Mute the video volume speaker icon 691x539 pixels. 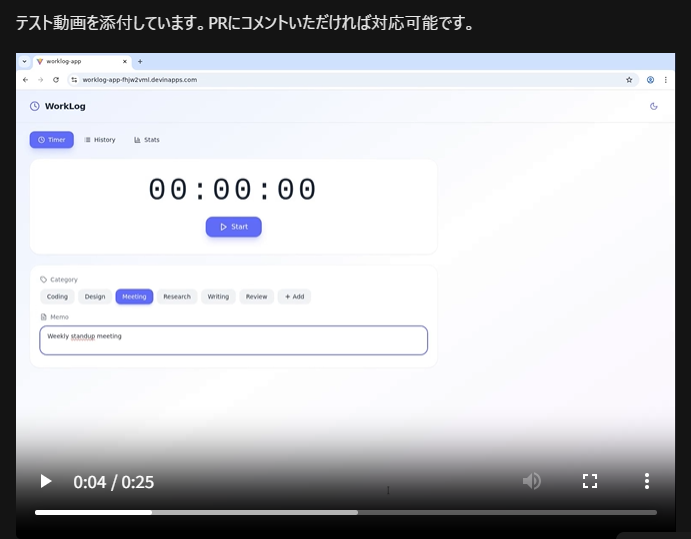click(x=532, y=481)
